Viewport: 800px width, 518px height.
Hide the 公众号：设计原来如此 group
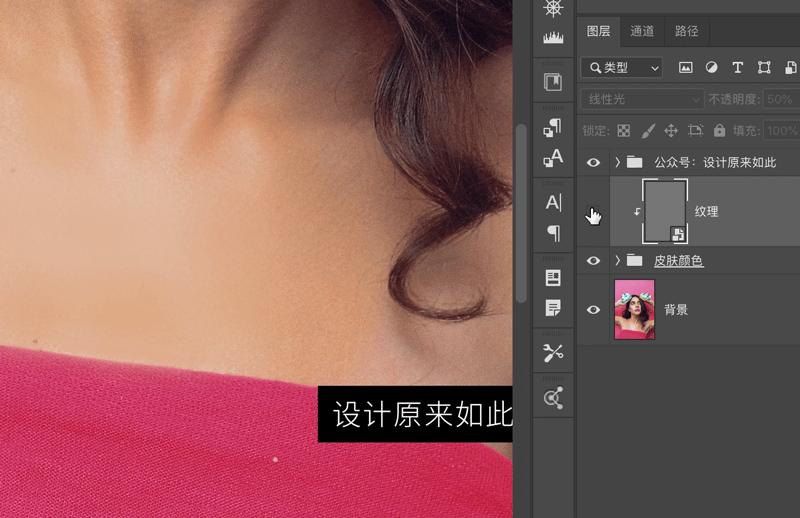pyautogui.click(x=593, y=162)
